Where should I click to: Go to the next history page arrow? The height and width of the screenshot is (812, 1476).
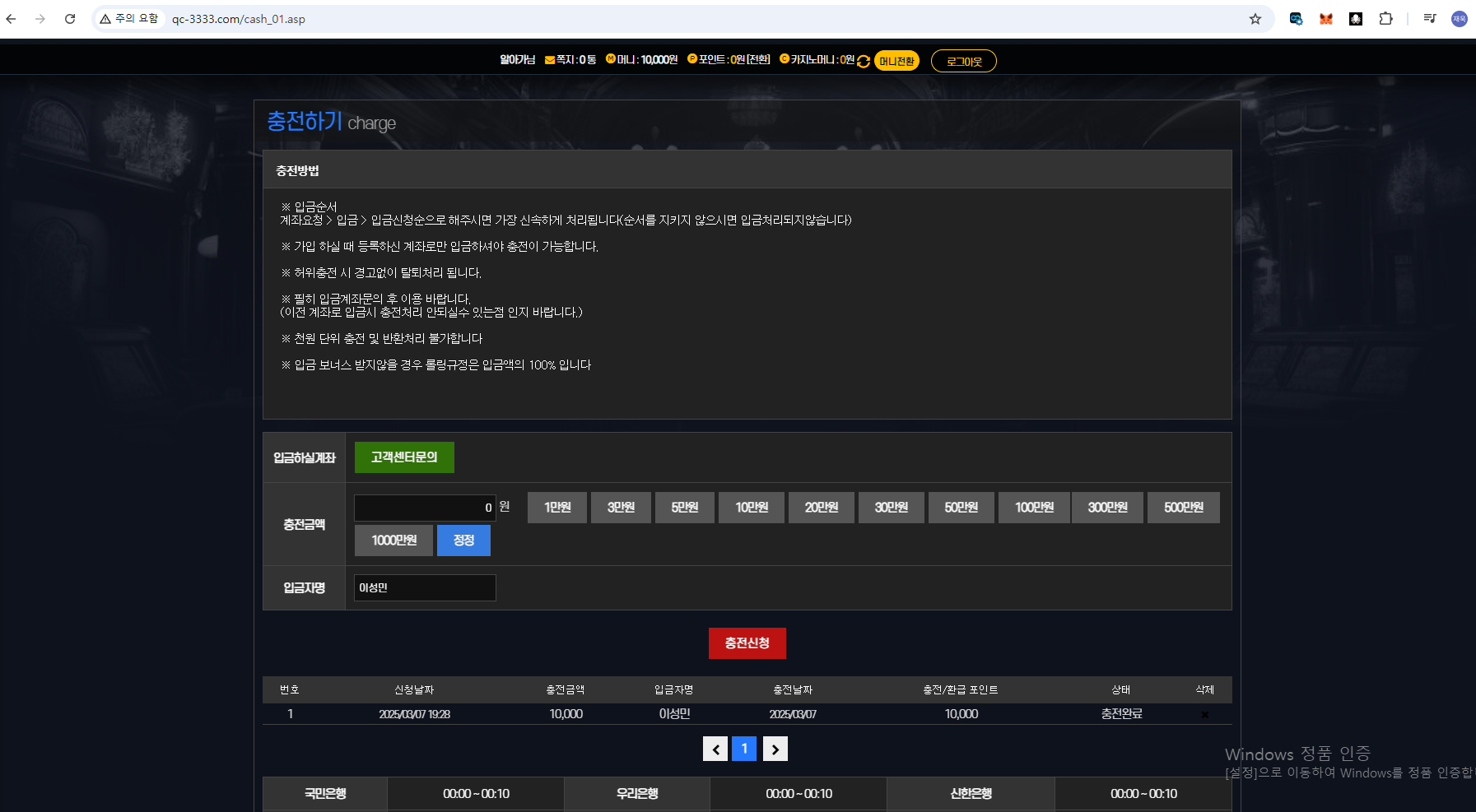point(775,749)
